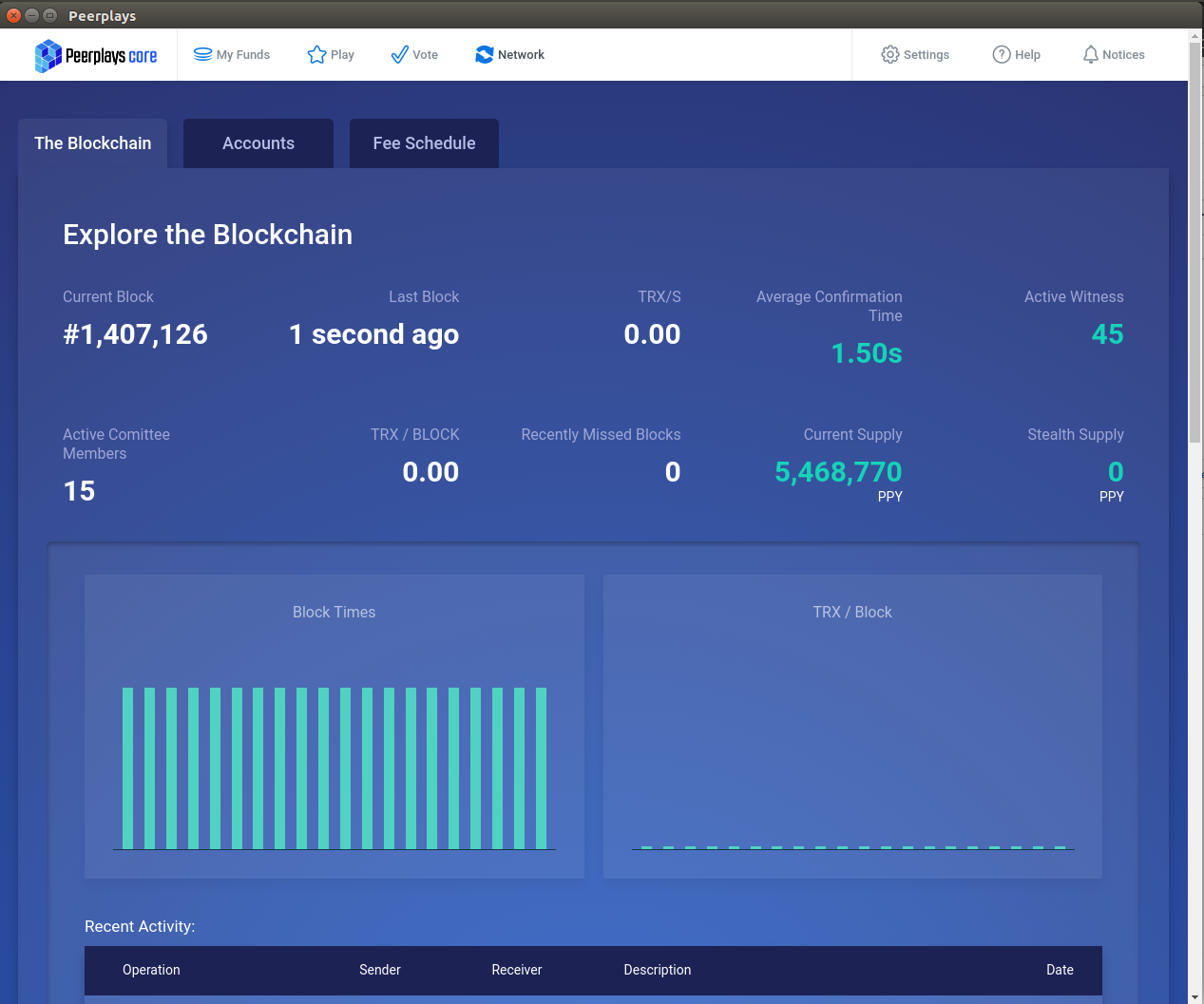Show the Notices panel
1204x1004 pixels.
pyautogui.click(x=1114, y=54)
